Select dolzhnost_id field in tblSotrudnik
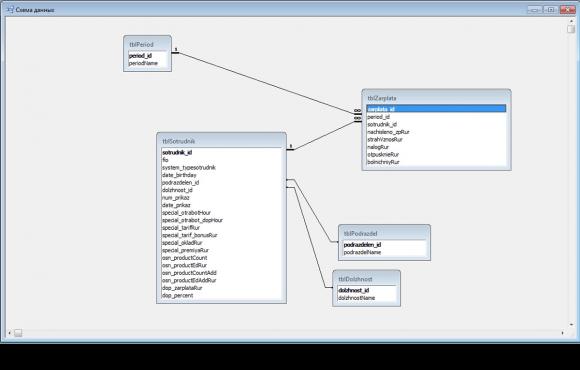Viewport: 580px width, 370px height. pos(222,190)
